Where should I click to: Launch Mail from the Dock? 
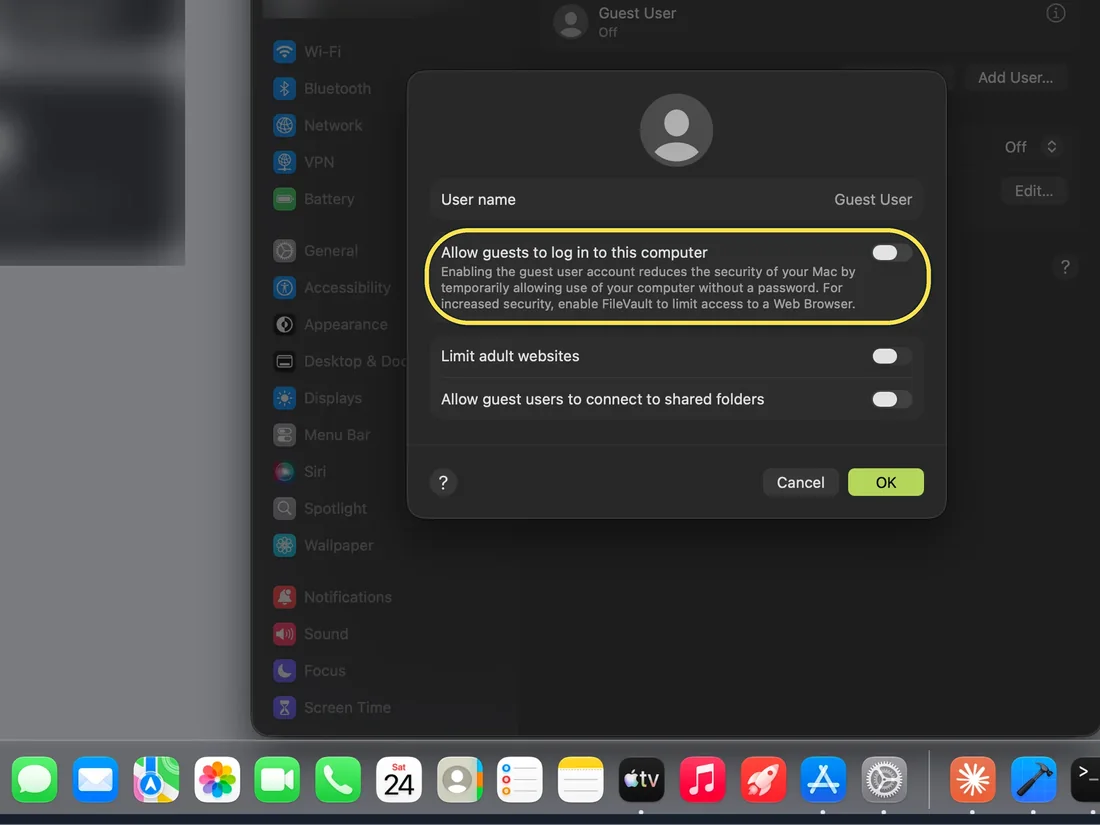click(95, 779)
